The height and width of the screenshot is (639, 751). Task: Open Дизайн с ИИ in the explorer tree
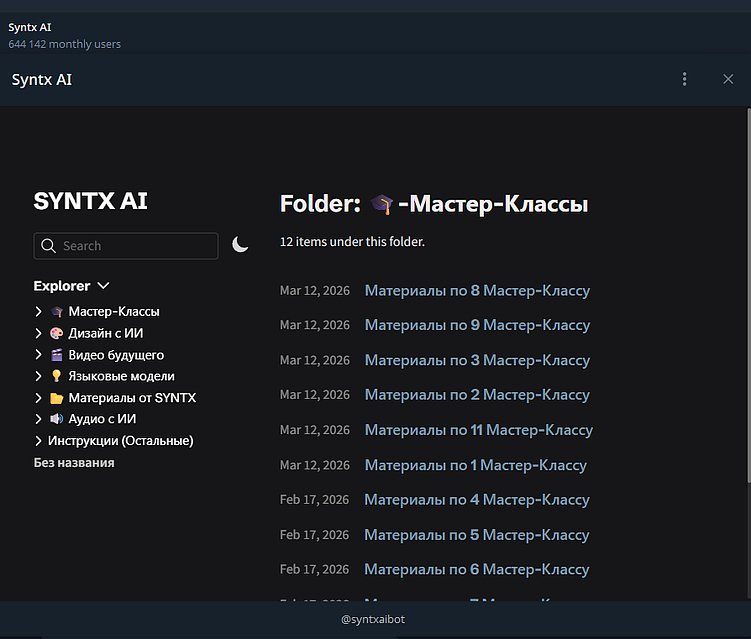(x=106, y=333)
